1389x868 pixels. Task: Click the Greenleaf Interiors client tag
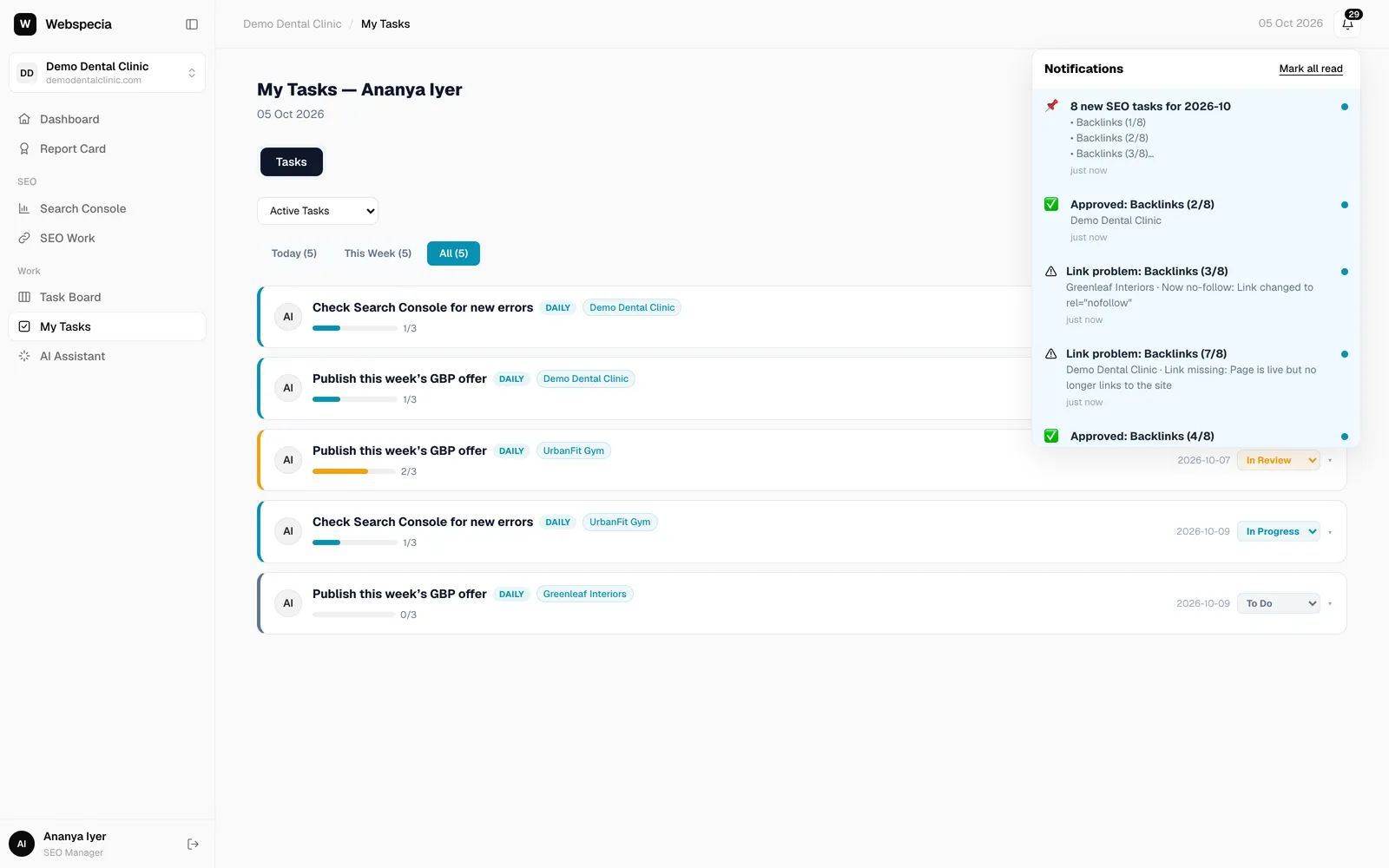pyautogui.click(x=584, y=594)
